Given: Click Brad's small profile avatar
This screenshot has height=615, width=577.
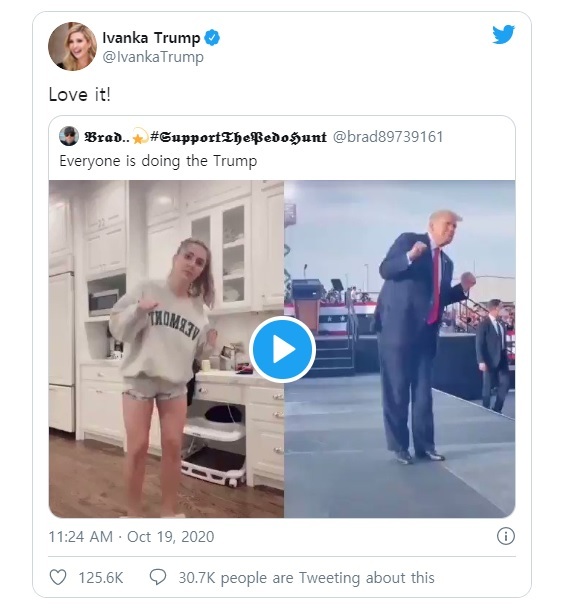Looking at the screenshot, I should tap(69, 136).
